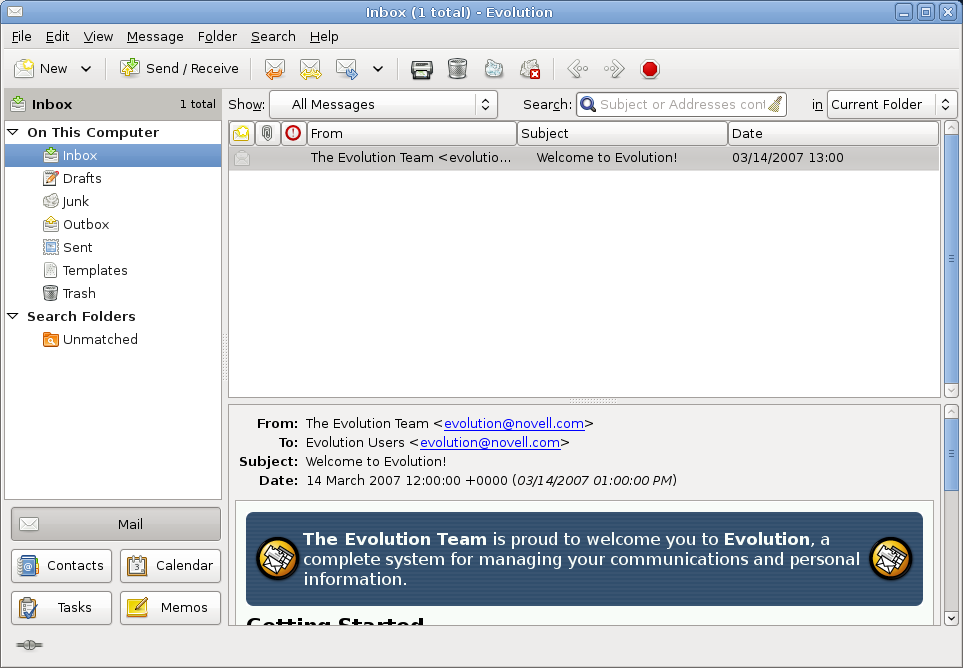The height and width of the screenshot is (668, 963).
Task: Click the Print toolbar icon
Action: (422, 69)
